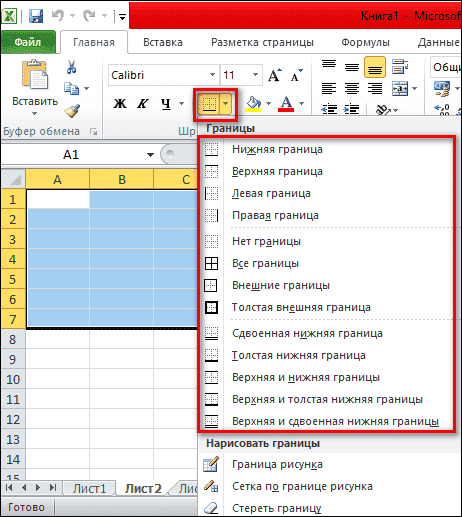Toggle align text right

[x=375, y=89]
